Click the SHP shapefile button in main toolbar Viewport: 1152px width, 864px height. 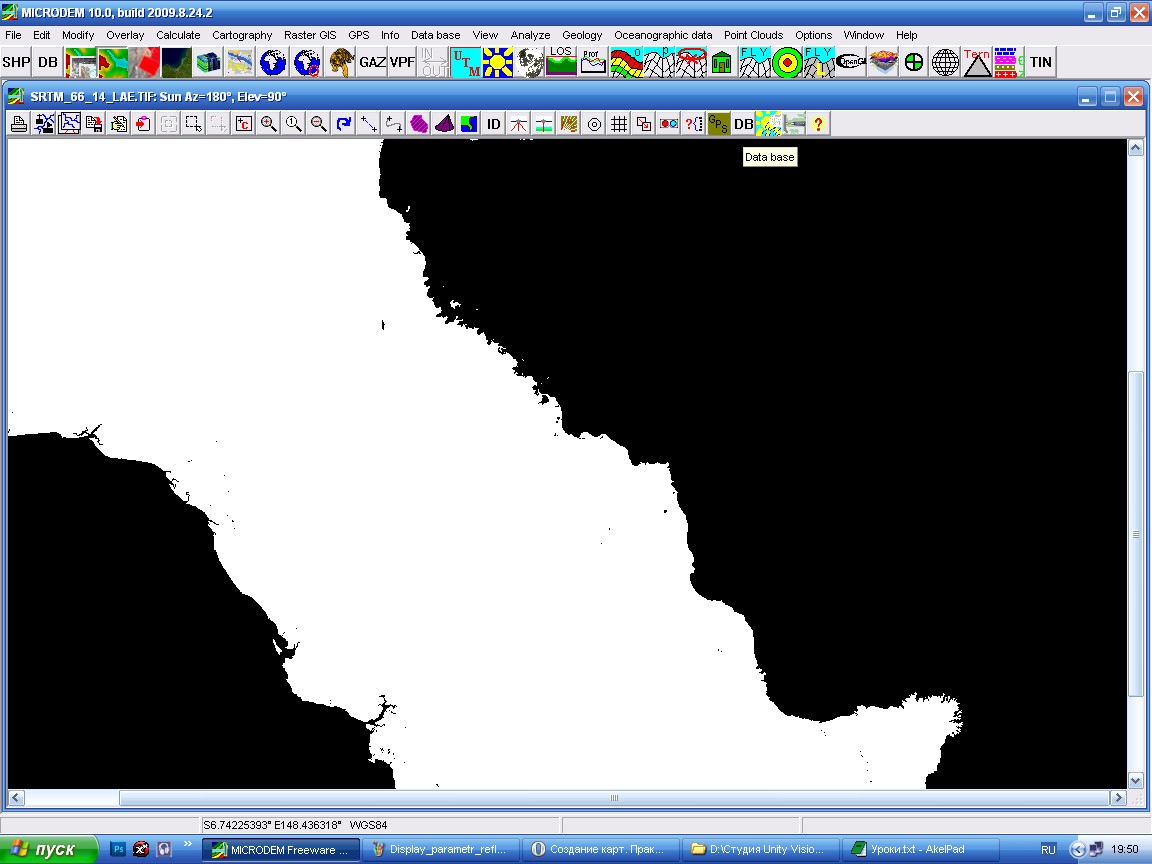[x=16, y=62]
